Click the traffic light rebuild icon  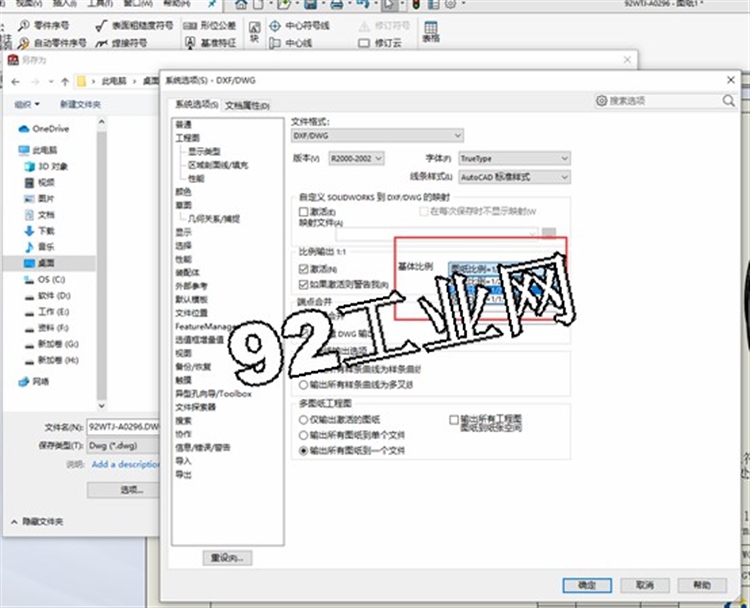click(416, 4)
